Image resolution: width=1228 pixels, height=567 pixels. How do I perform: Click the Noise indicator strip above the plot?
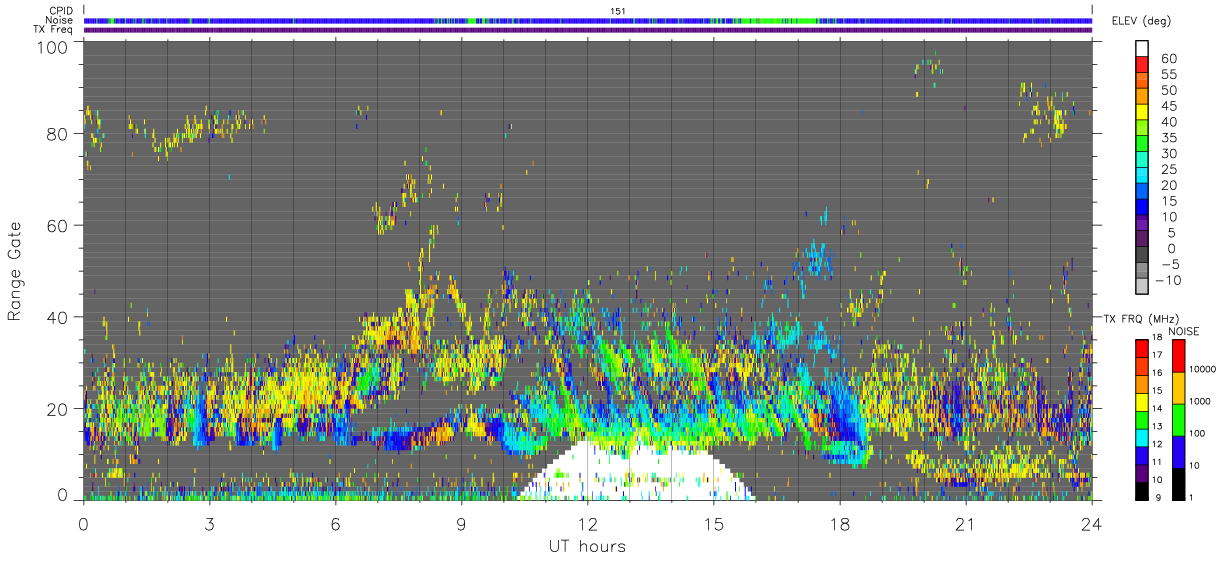coord(588,20)
